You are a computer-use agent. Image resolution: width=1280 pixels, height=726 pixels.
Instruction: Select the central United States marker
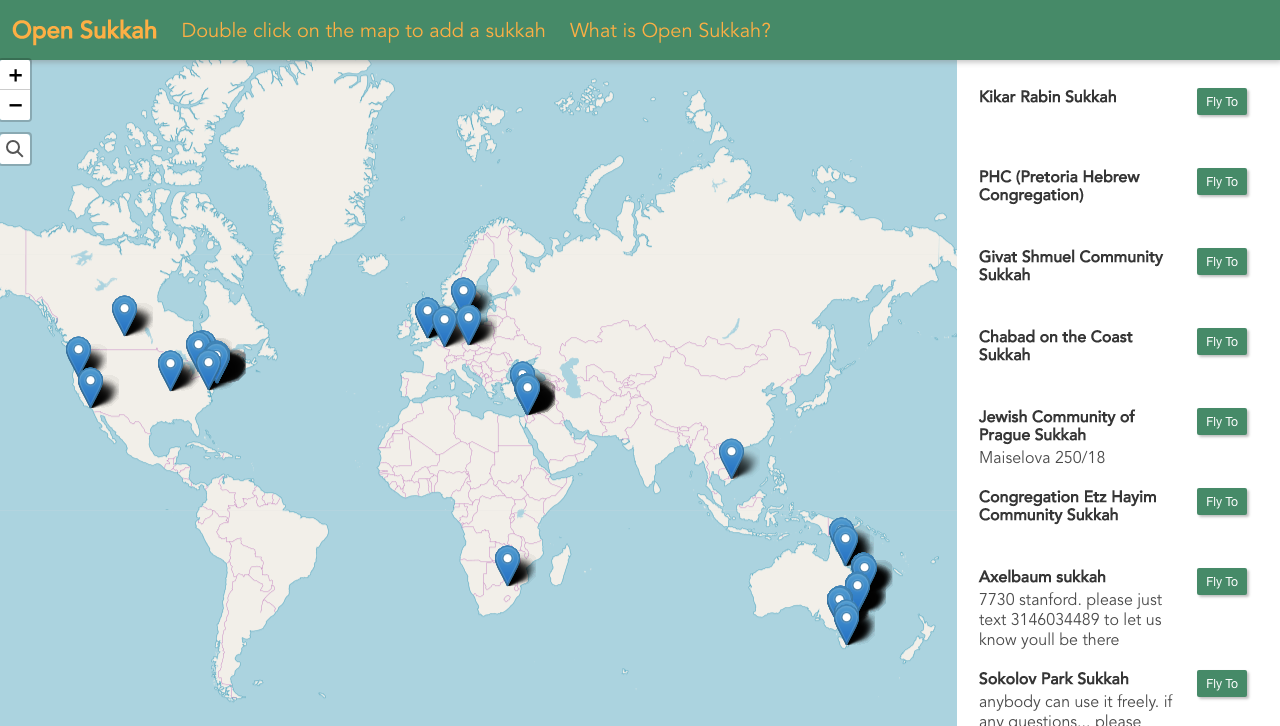(171, 370)
